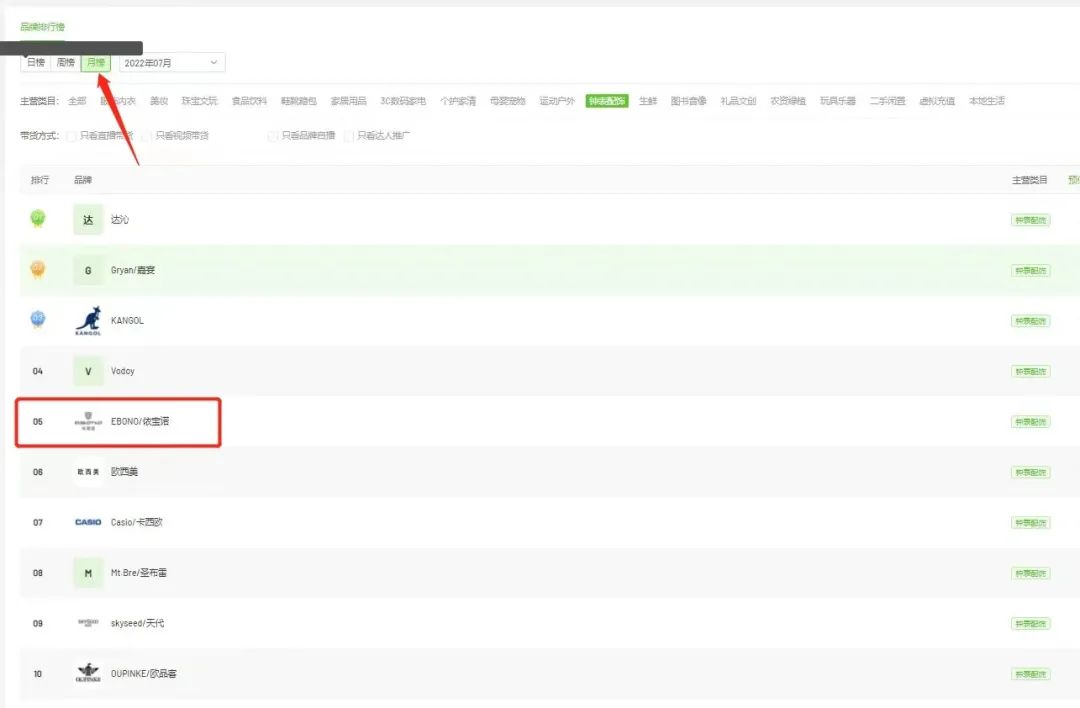1080x708 pixels.
Task: Click the 品牌 column header
Action: [83, 180]
